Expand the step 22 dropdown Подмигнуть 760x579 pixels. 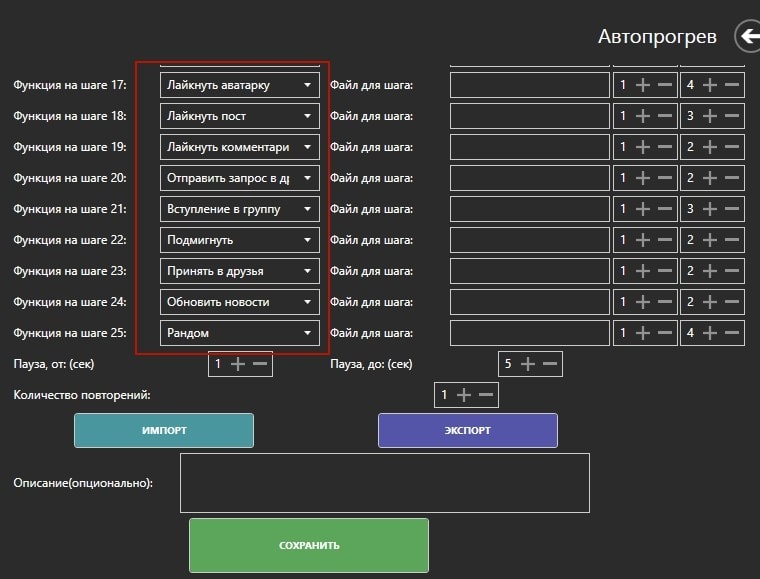coord(240,241)
